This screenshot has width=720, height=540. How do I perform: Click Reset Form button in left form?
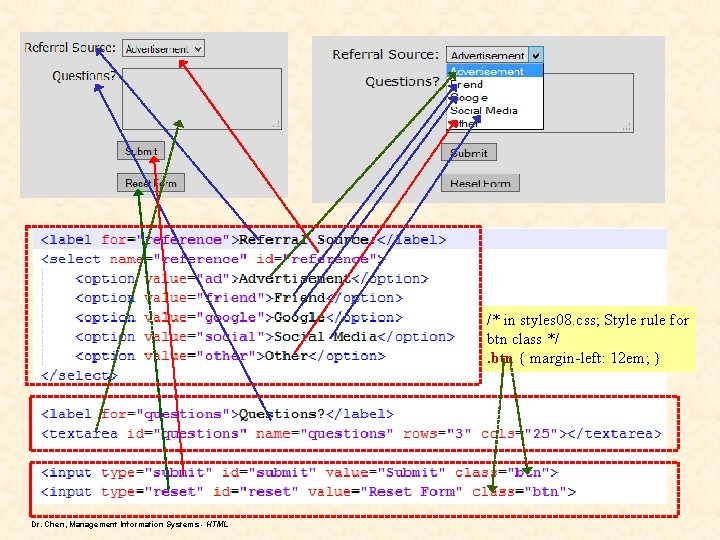pos(151,183)
